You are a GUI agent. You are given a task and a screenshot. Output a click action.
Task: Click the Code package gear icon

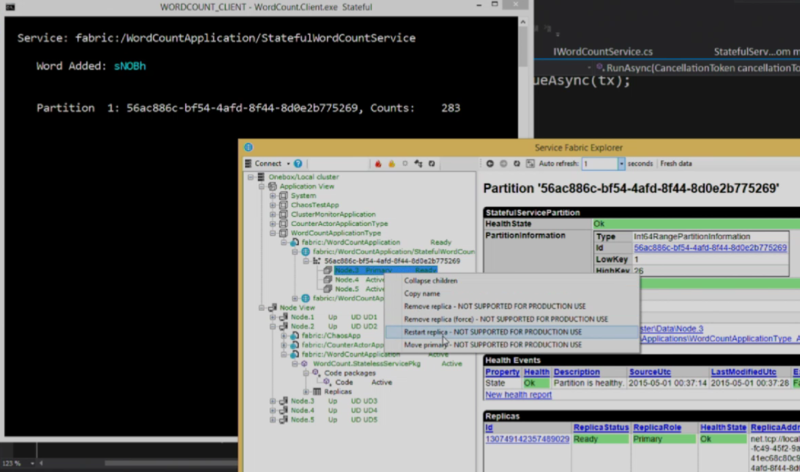(327, 382)
